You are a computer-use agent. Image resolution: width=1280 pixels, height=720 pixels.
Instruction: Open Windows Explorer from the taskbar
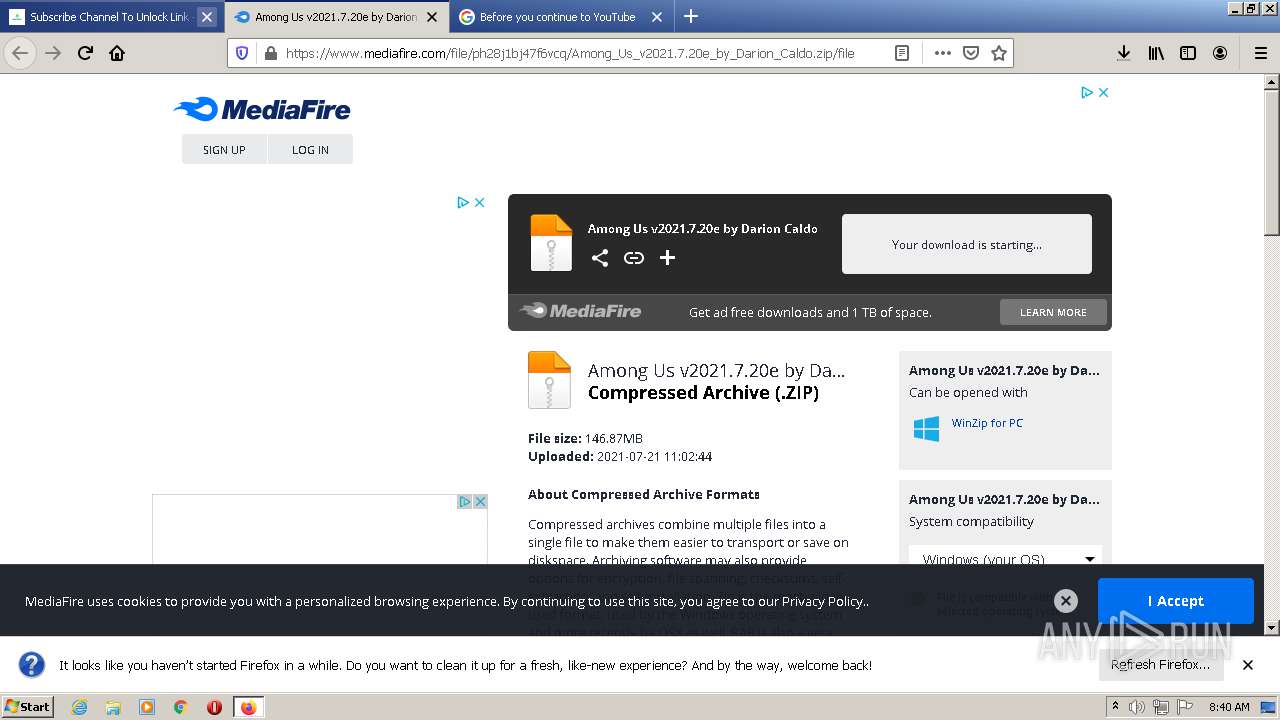click(113, 707)
